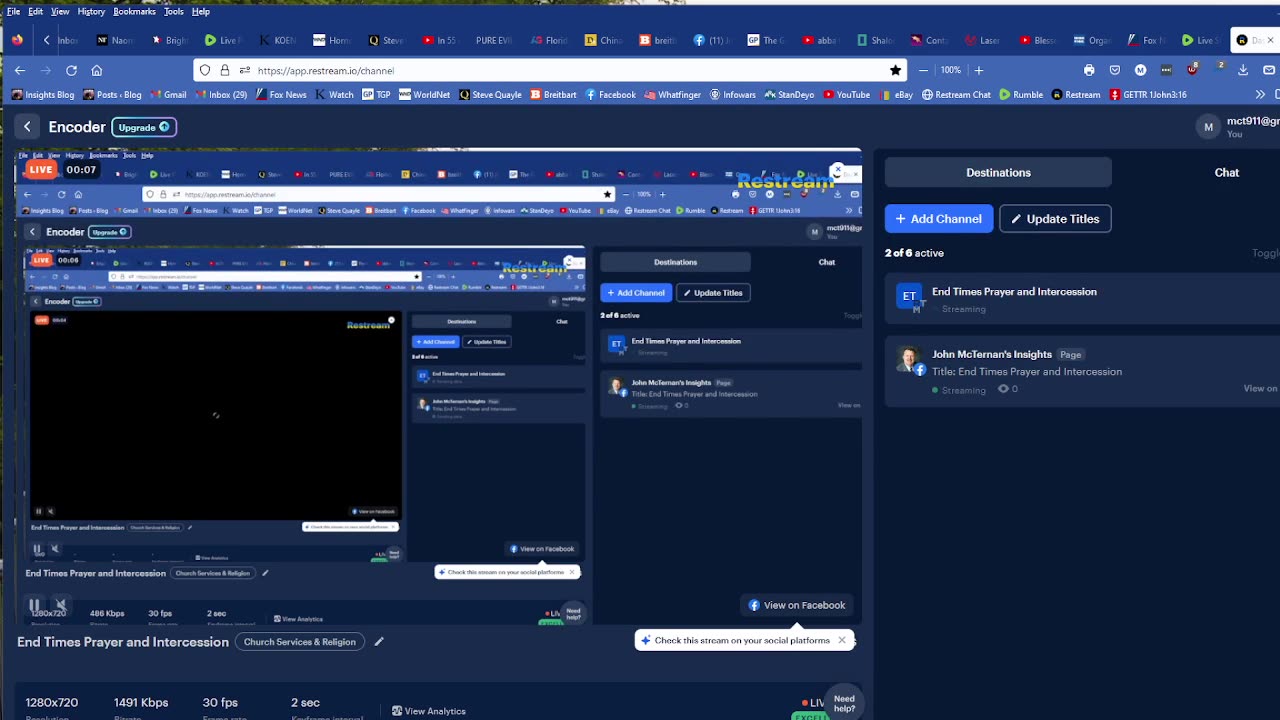Mute the outer stream preview player
Screen dimensions: 1280x720
coord(60,605)
